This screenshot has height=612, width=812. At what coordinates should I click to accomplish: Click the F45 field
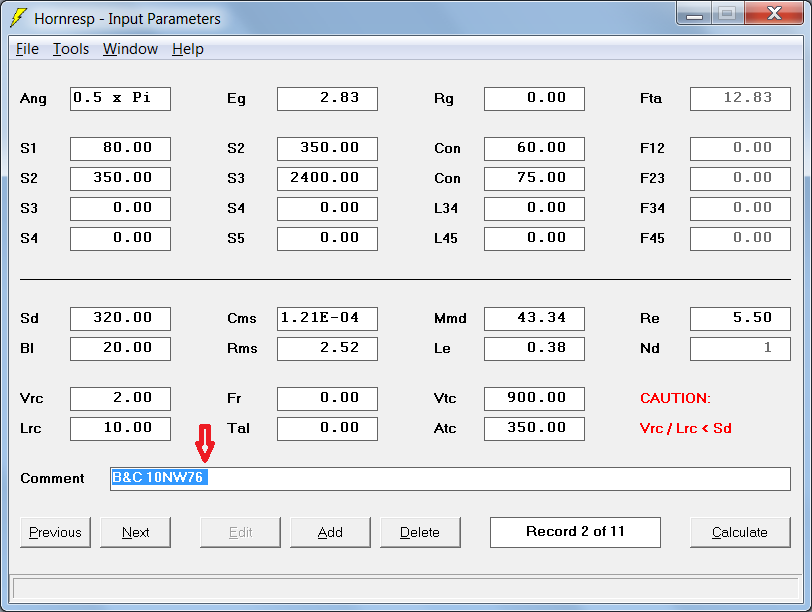click(x=741, y=239)
